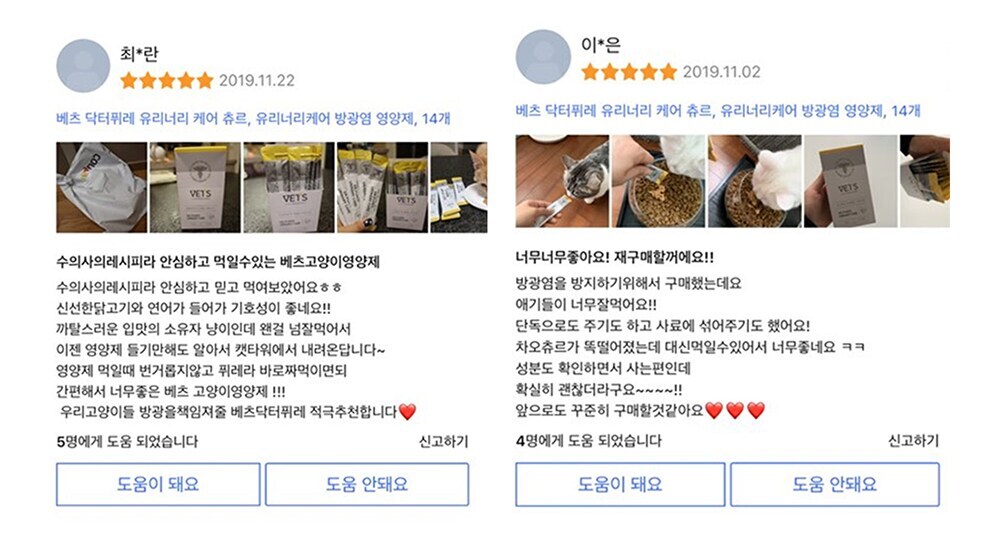Click star rating in 최*란's review
This screenshot has width=1000, height=545.
click(x=167, y=81)
